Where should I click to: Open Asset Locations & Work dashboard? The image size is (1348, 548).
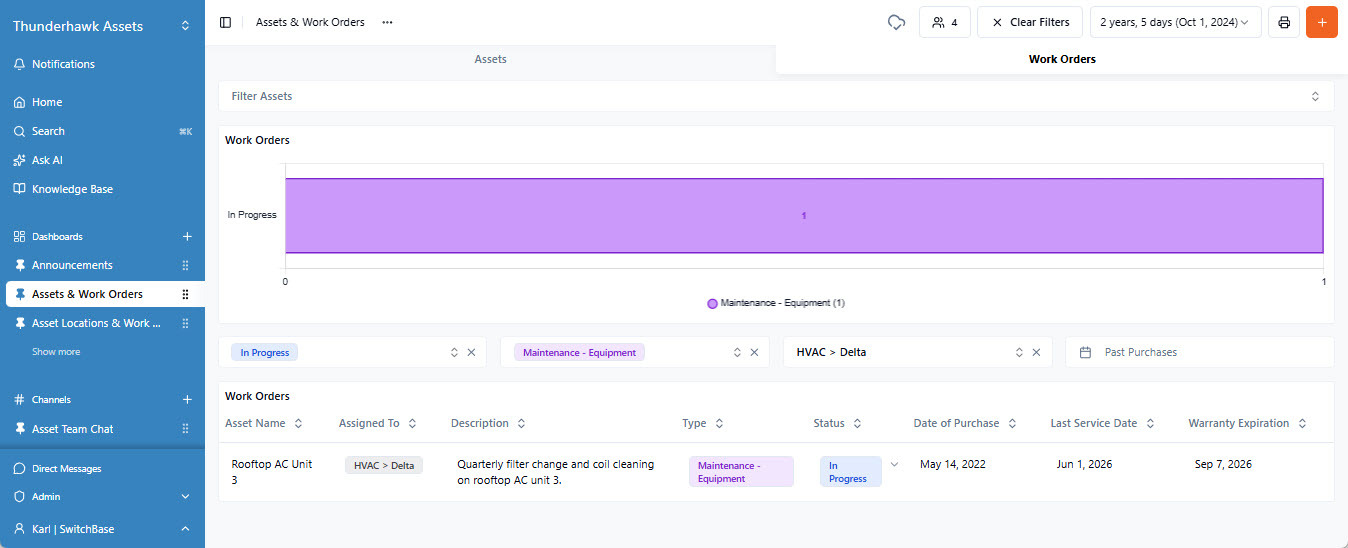click(96, 323)
